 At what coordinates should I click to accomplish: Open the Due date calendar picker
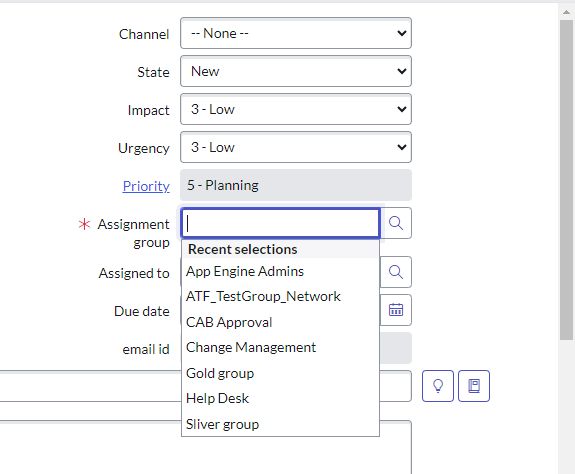(396, 310)
